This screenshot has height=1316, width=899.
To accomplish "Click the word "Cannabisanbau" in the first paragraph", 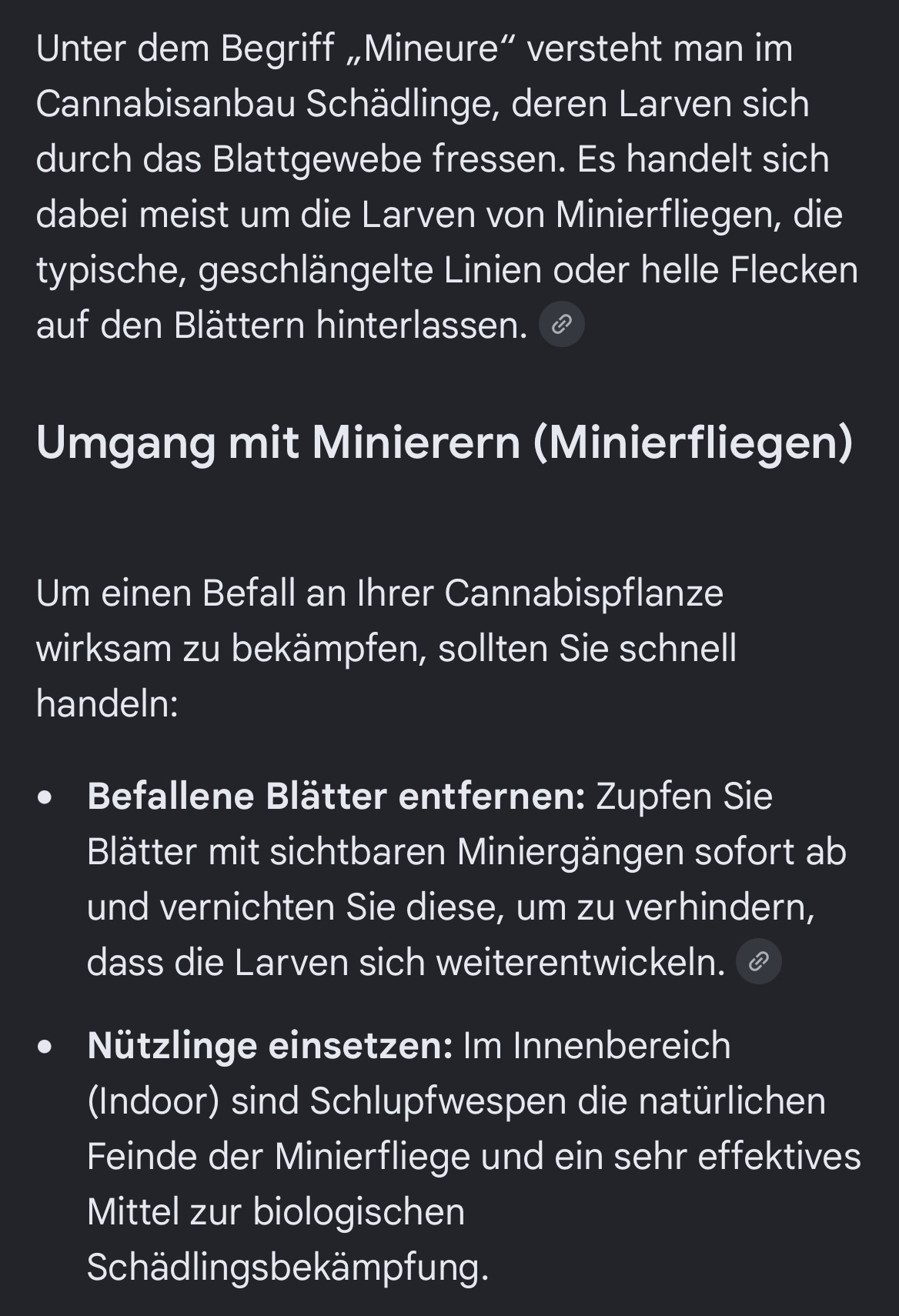I will (165, 104).
